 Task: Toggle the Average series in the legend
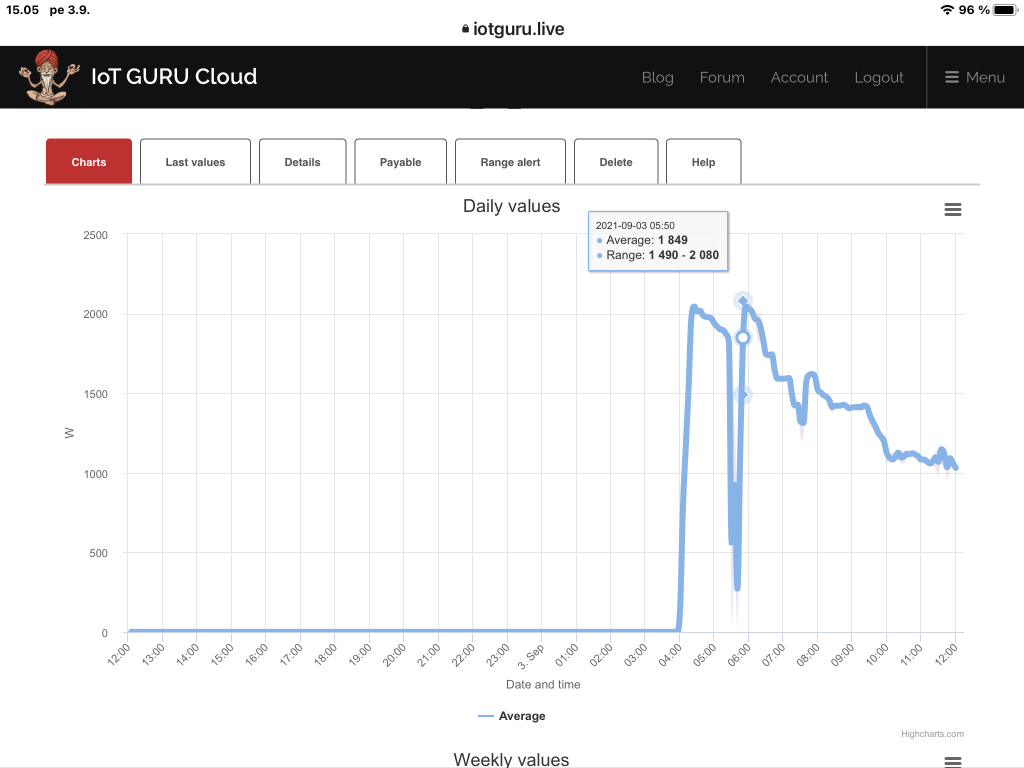(x=511, y=716)
